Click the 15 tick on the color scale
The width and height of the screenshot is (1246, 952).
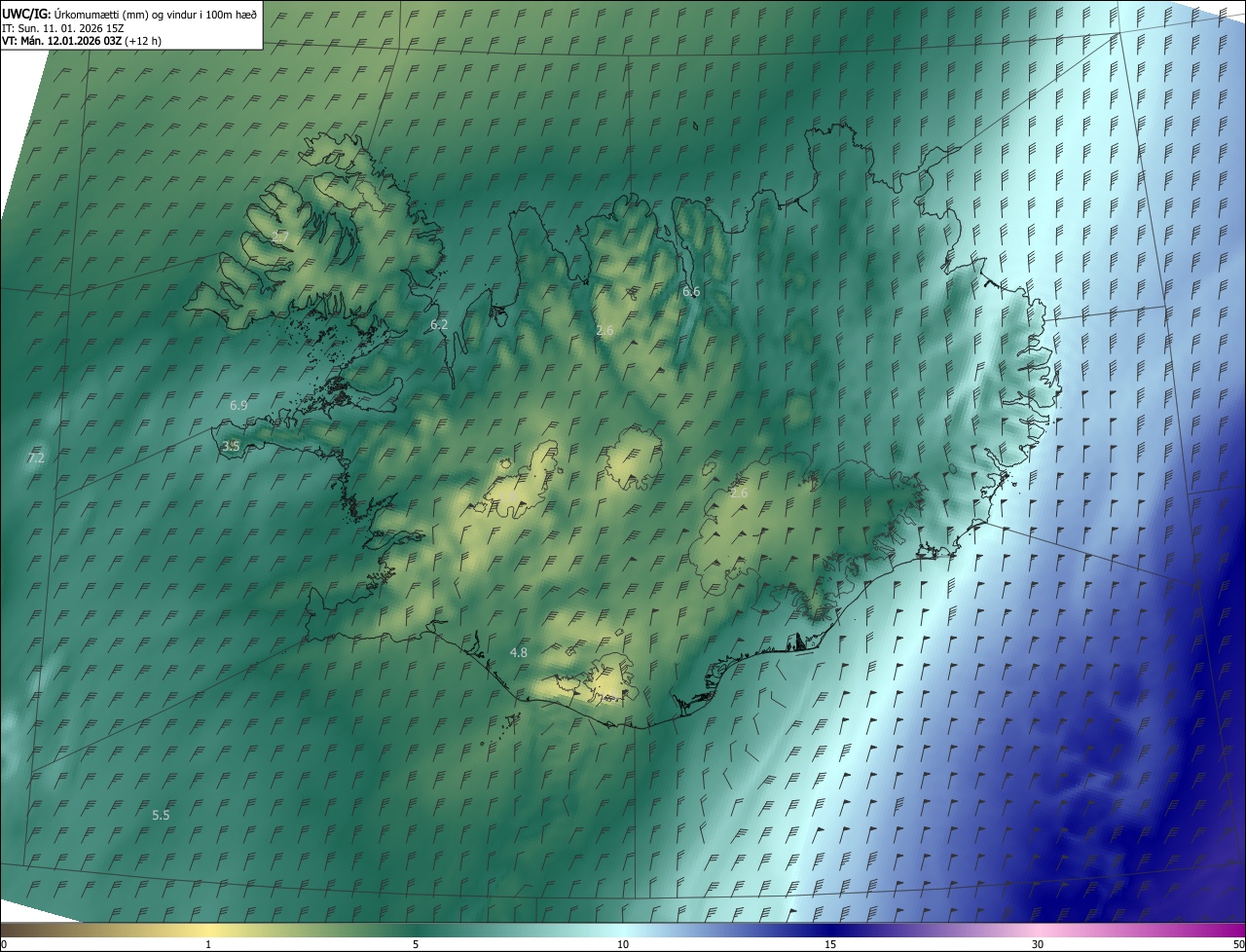tap(830, 944)
